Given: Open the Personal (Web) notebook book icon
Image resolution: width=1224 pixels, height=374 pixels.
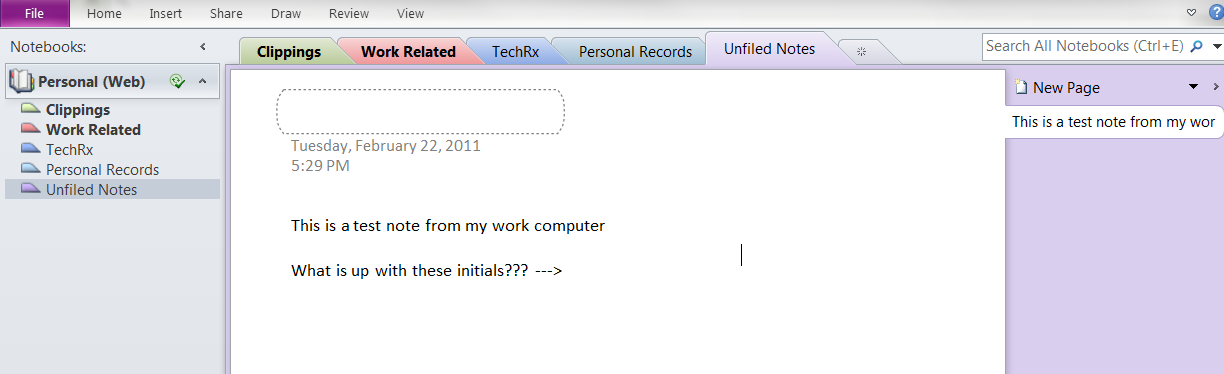Looking at the screenshot, I should coord(22,81).
